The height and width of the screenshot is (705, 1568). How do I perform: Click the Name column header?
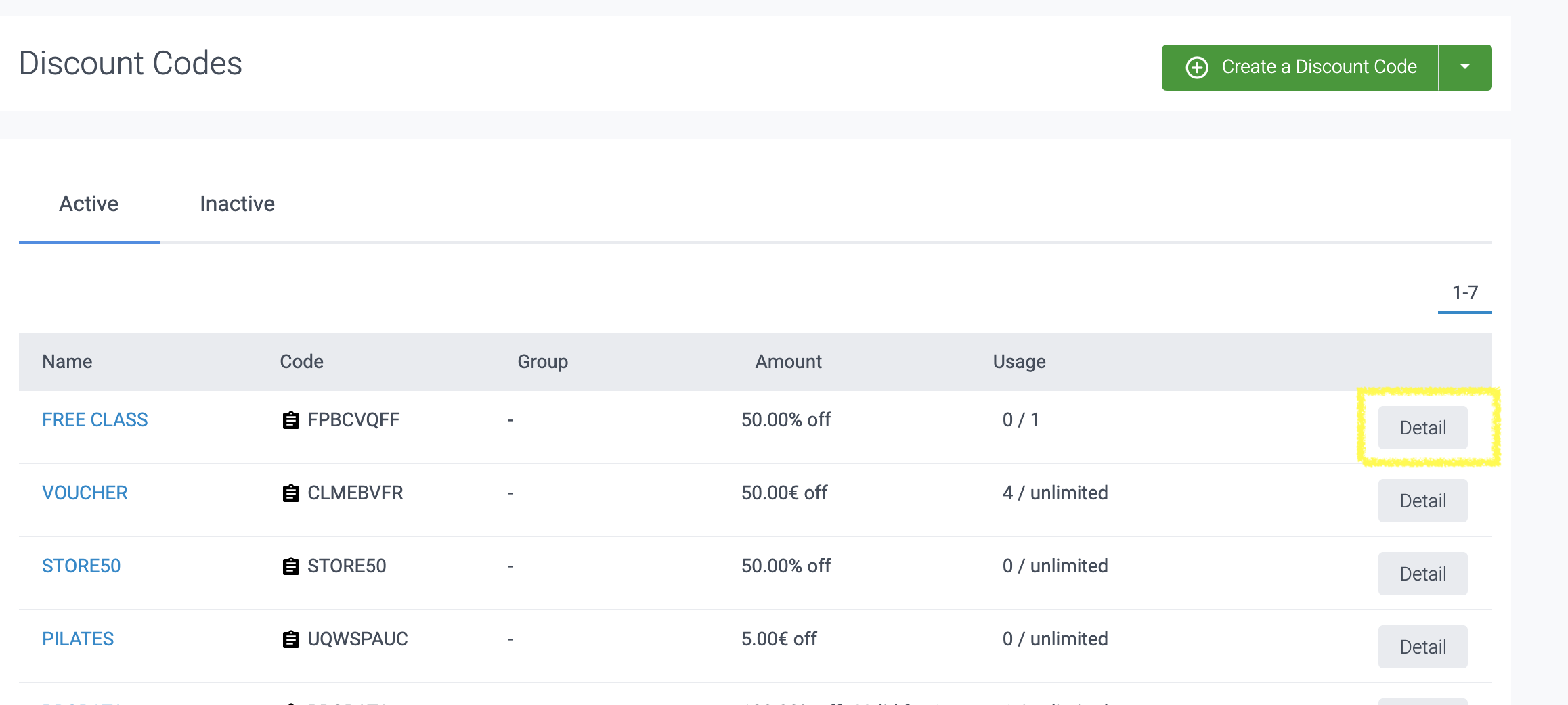pyautogui.click(x=67, y=362)
